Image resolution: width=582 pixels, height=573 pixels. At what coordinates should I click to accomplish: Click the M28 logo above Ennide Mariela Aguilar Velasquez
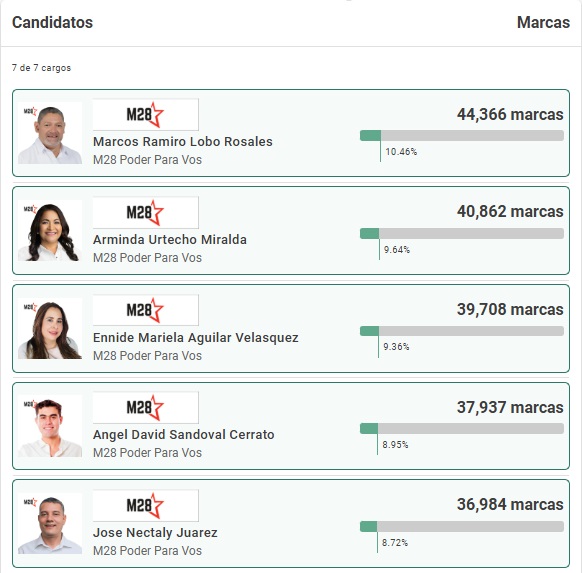146,310
